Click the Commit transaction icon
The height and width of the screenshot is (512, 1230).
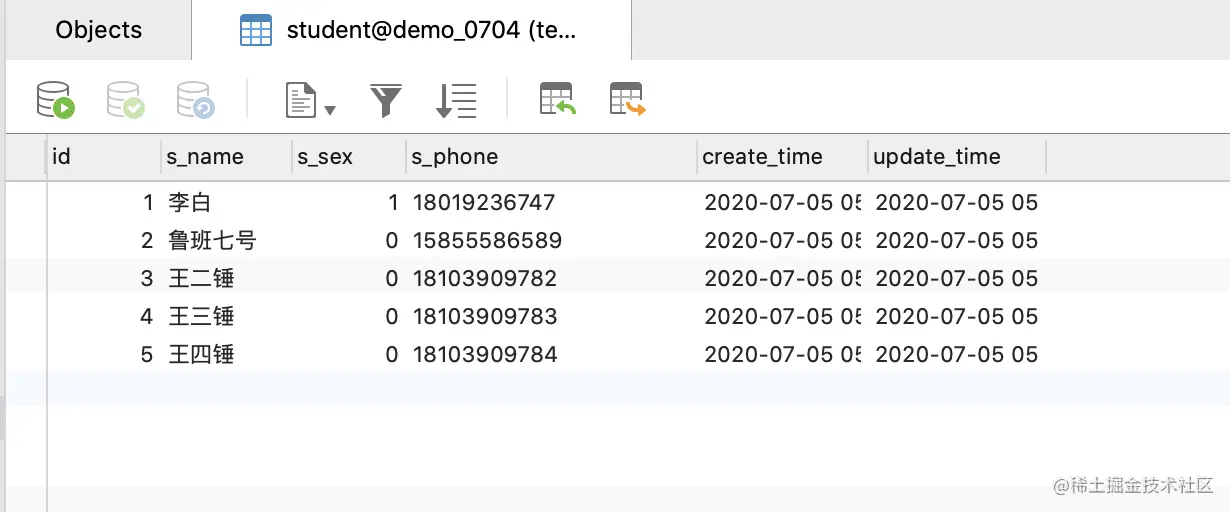(126, 100)
